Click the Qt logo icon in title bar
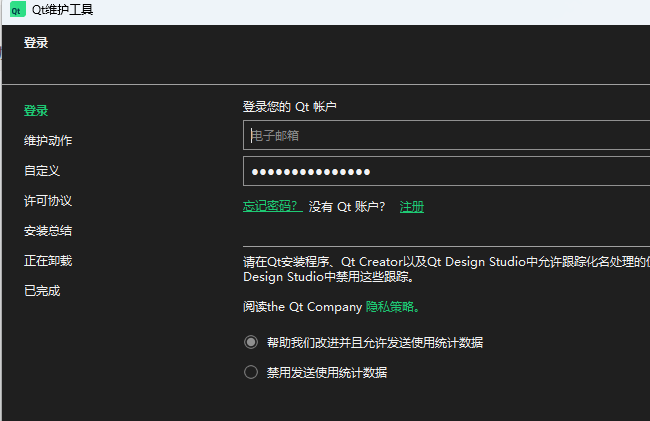Screen dimensions: 650x421 (17, 10)
